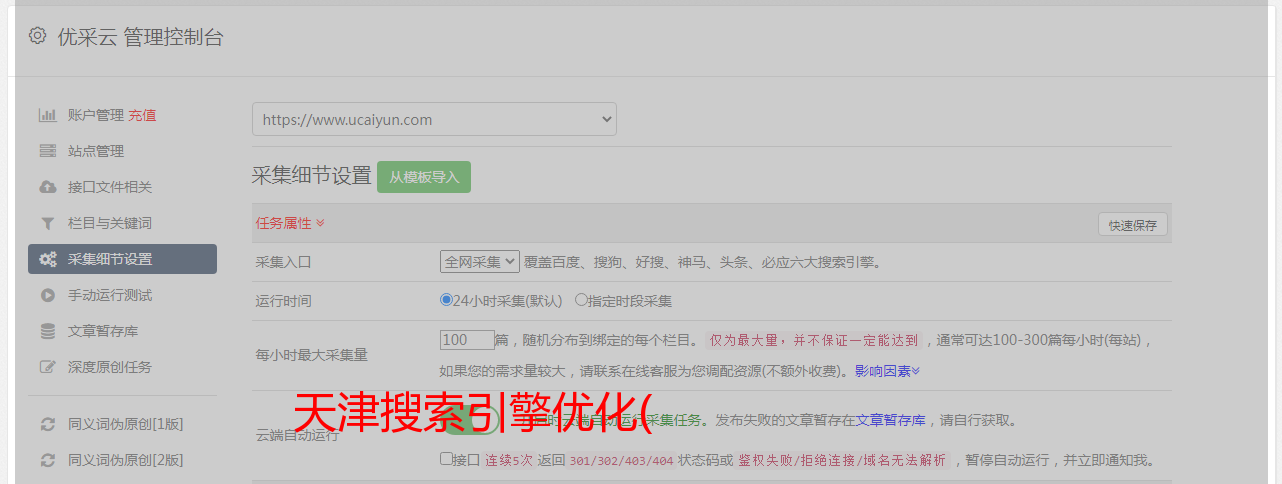
Task: Click the 采集入口 row label
Action: (x=284, y=262)
